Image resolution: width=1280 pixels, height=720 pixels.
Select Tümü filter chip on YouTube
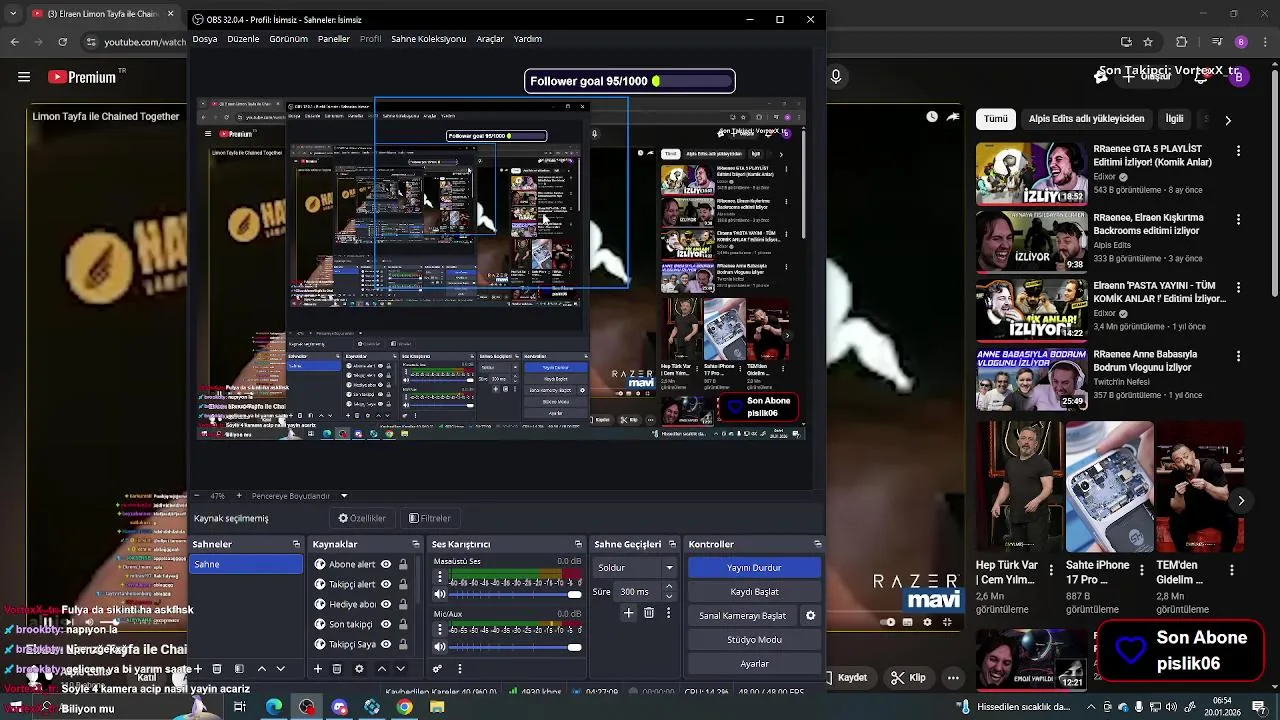[996, 118]
